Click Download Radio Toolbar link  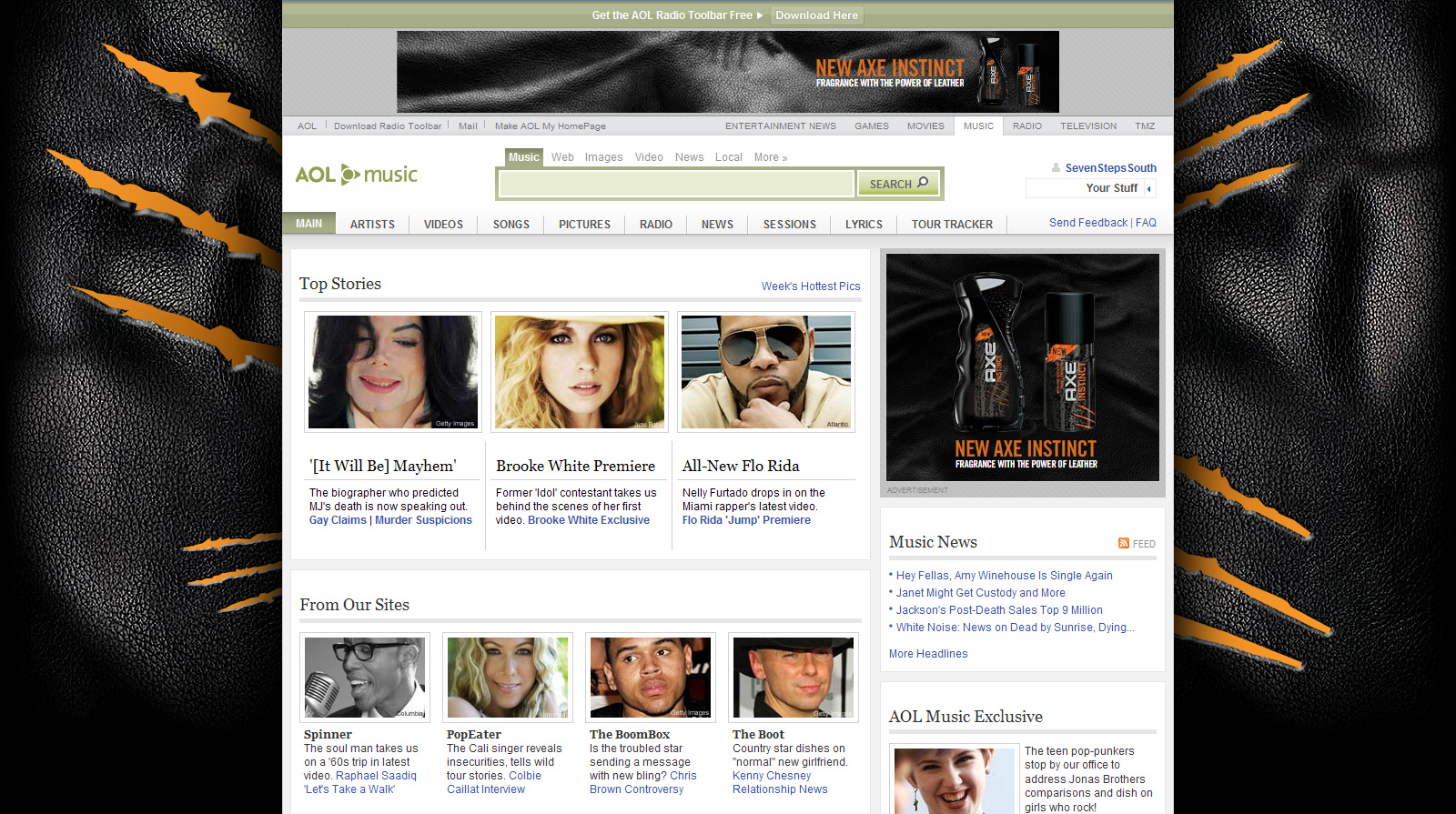click(388, 126)
